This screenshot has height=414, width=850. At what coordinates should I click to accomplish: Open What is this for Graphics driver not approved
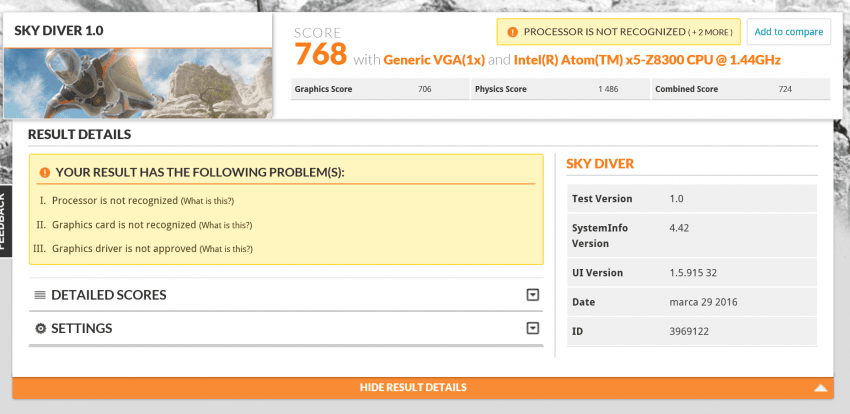click(226, 249)
